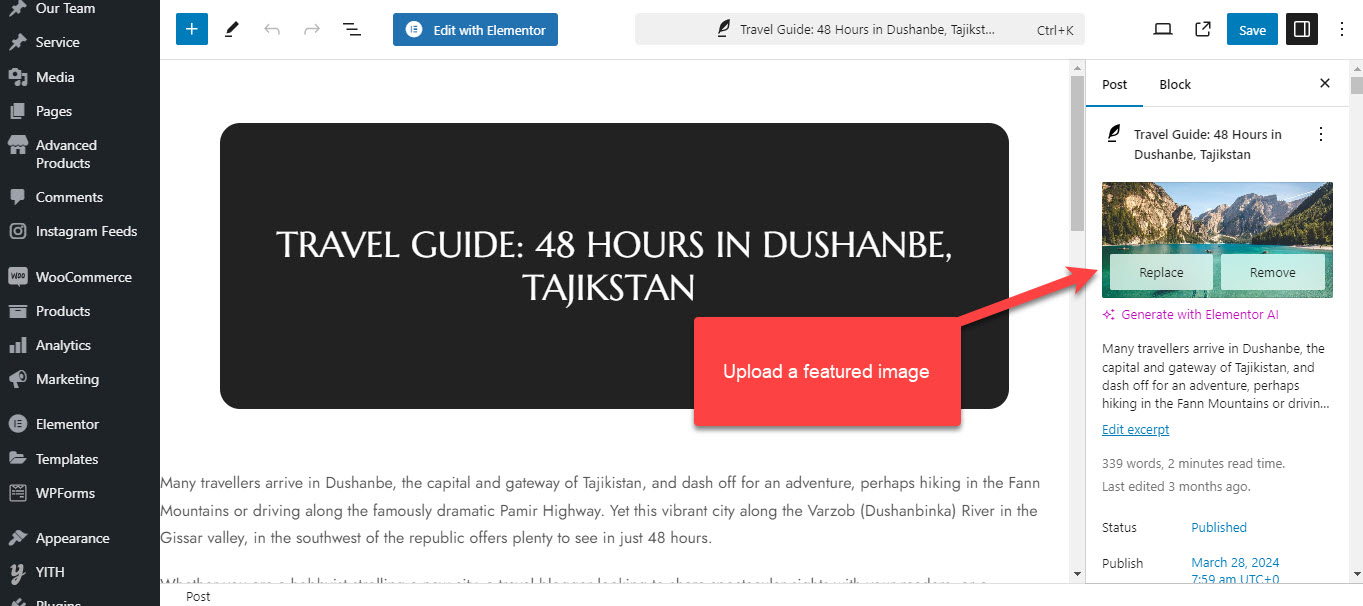Screen dimensions: 1363x606
Task: Click the Edit excerpt link
Action: (1135, 430)
